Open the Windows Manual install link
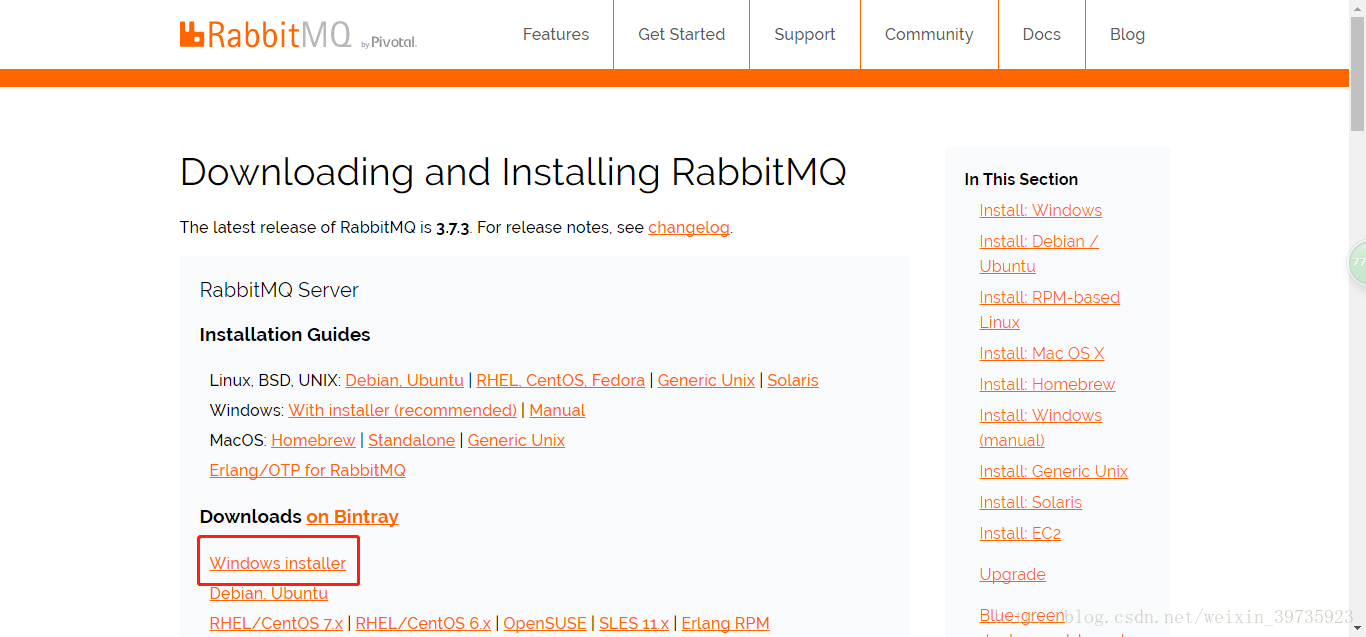The height and width of the screenshot is (637, 1366). pyautogui.click(x=557, y=410)
